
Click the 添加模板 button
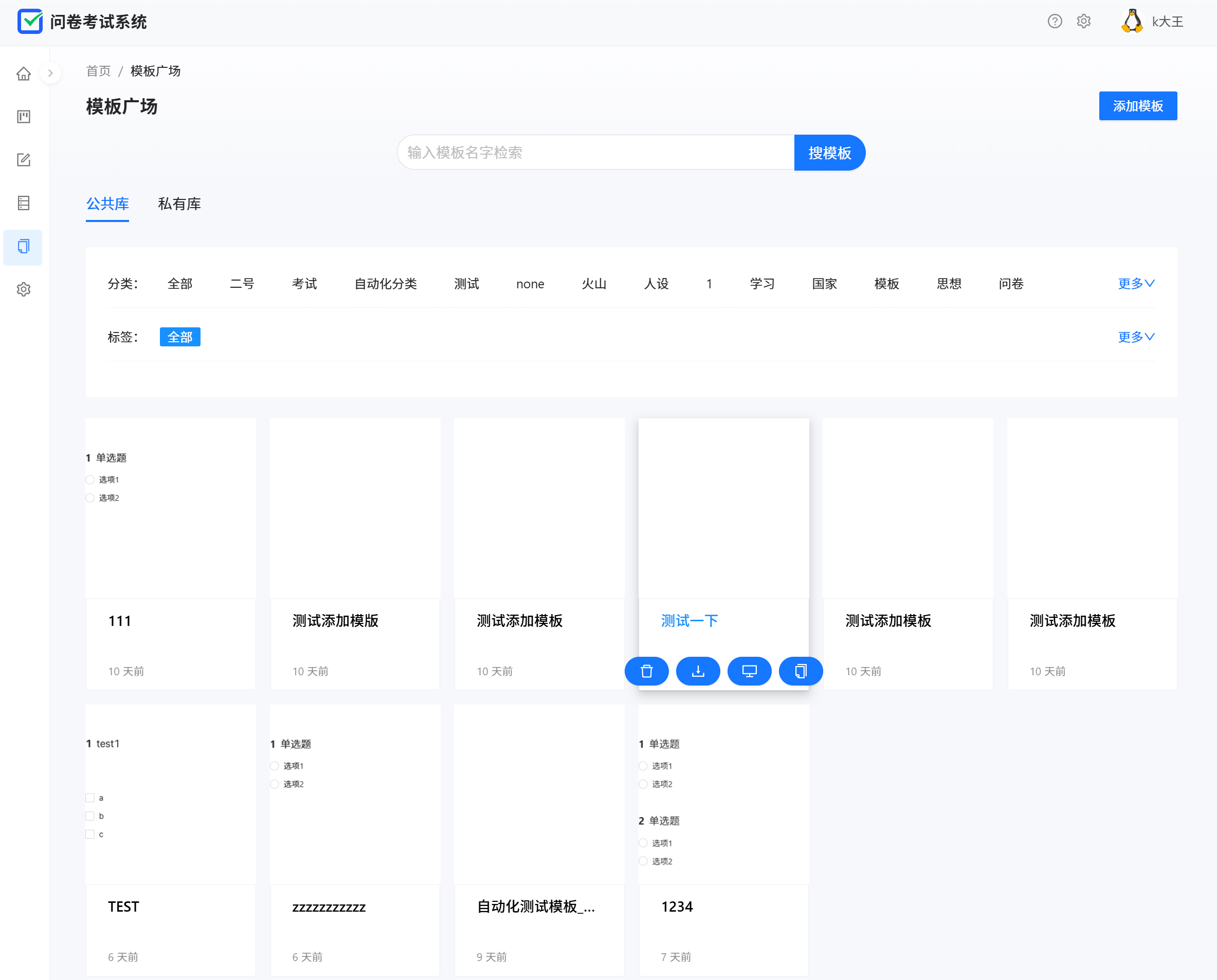click(1137, 106)
